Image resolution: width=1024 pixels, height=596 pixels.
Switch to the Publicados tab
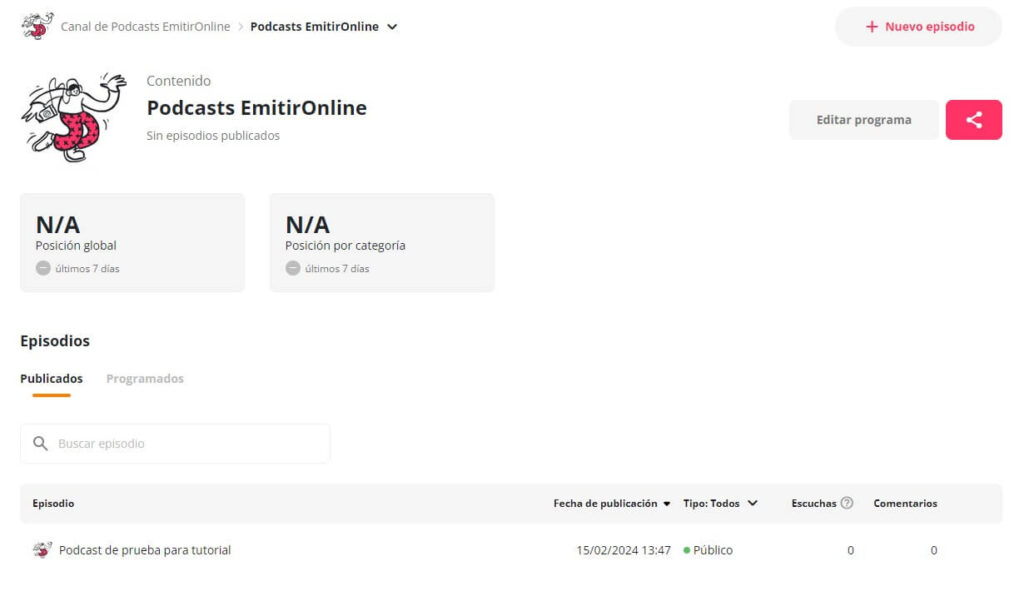click(x=52, y=379)
